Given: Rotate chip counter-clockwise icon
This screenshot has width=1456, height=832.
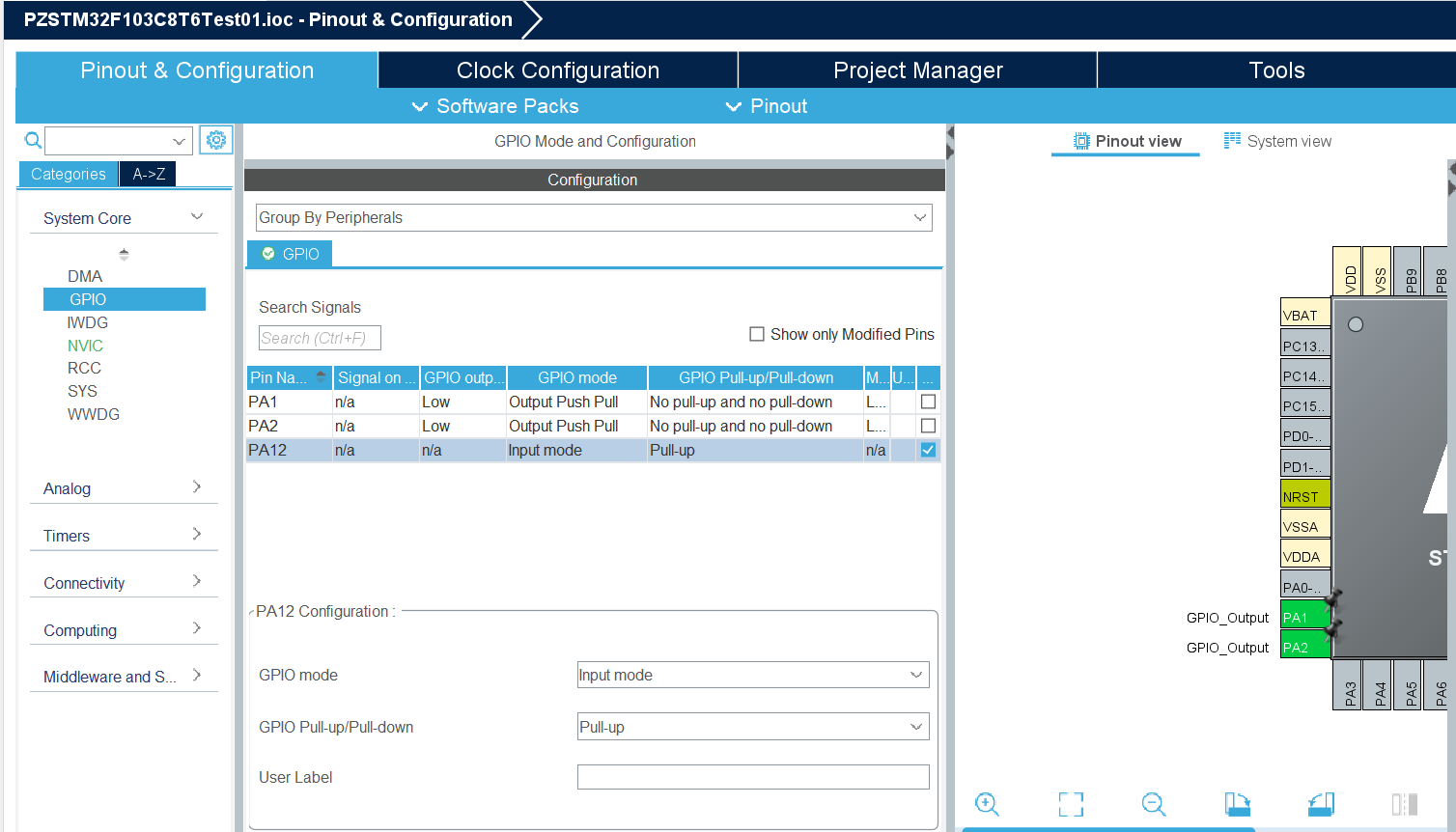Looking at the screenshot, I should tap(1321, 804).
